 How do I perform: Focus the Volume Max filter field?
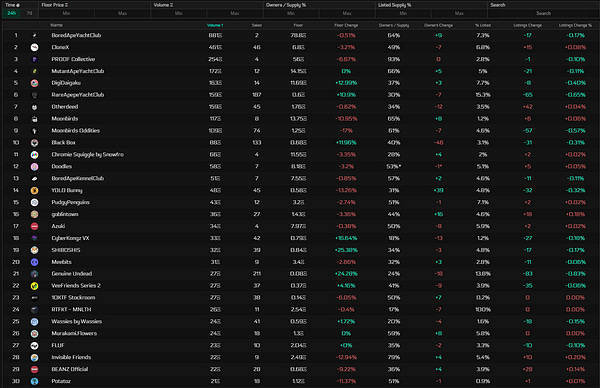pos(235,13)
